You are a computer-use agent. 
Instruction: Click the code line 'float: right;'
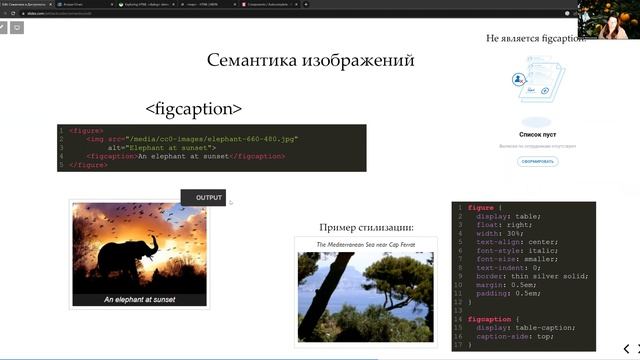pos(504,225)
